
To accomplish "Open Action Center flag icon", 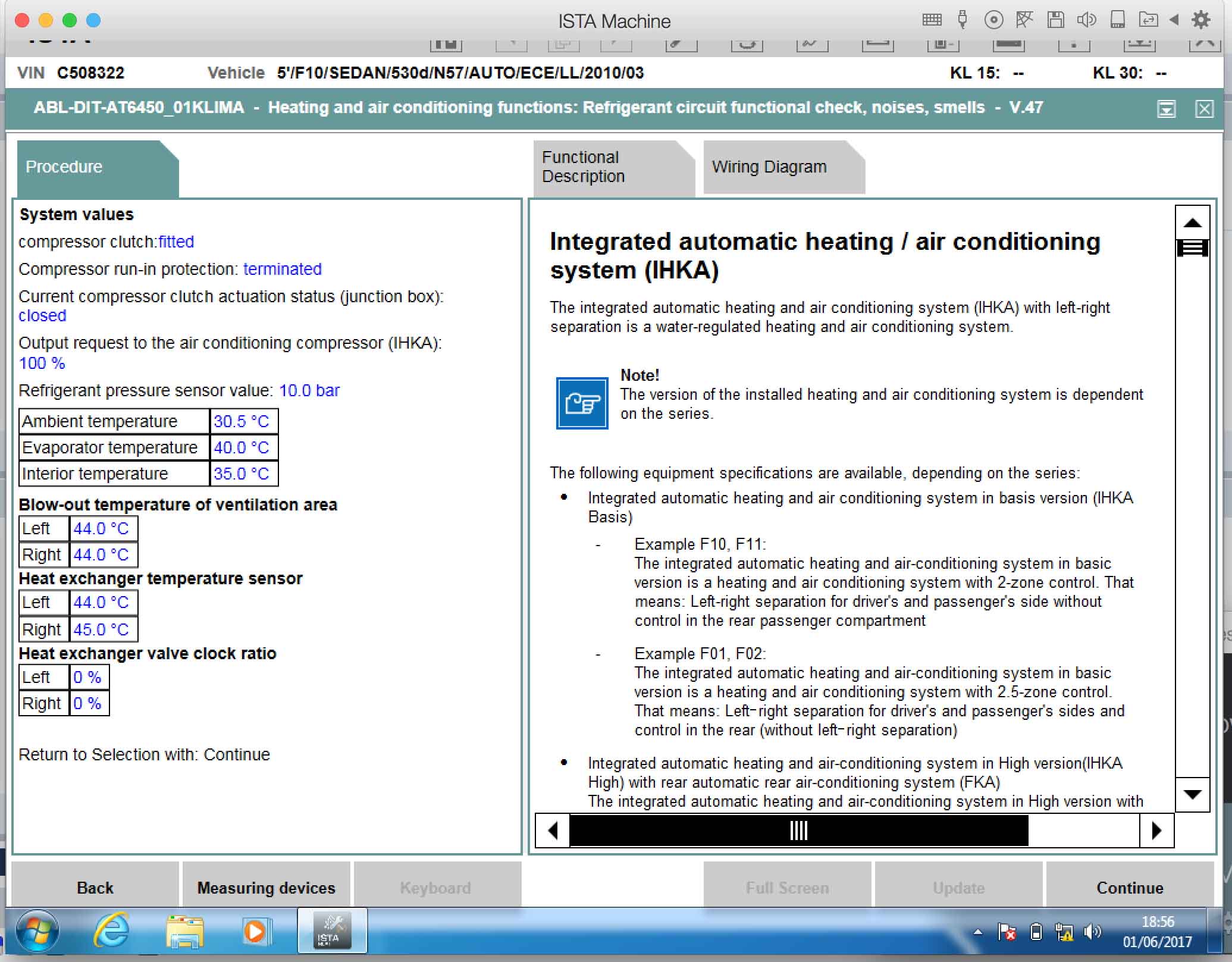I will (1007, 932).
